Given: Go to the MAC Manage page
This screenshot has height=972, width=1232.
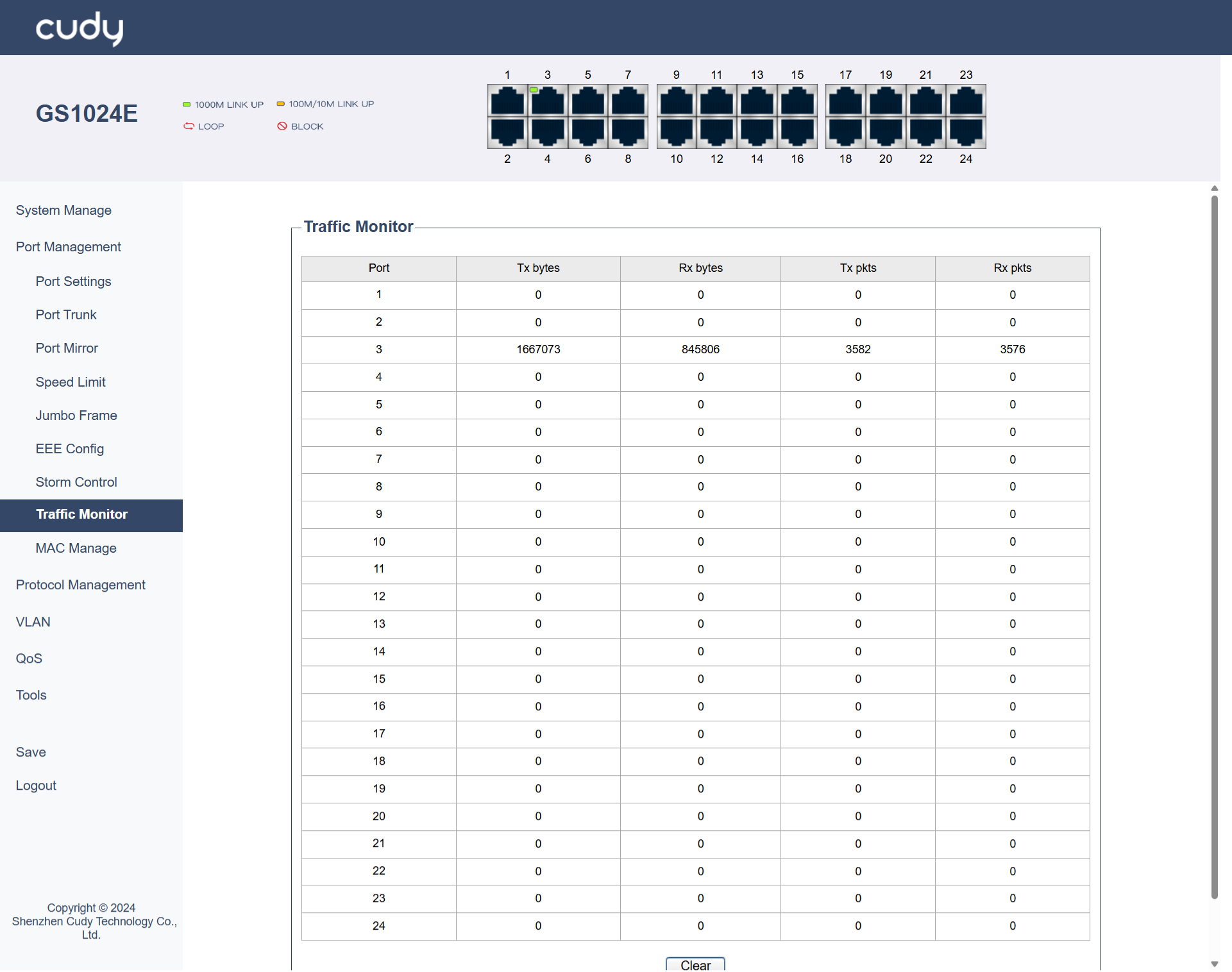Looking at the screenshot, I should coord(76,548).
